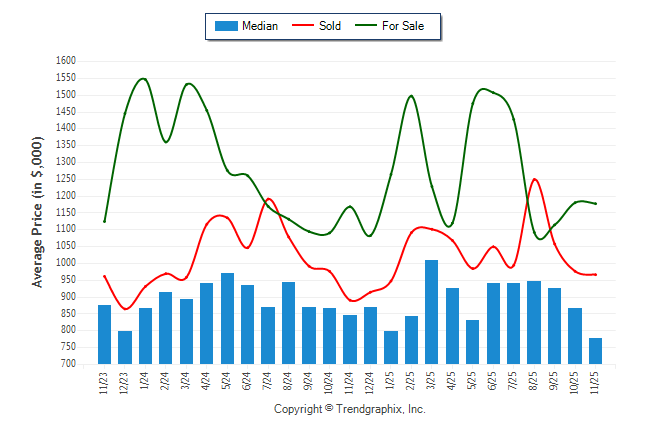Image resolution: width=646 pixels, height=434 pixels.
Task: Toggle the Sold series via its legend label
Action: (x=330, y=26)
